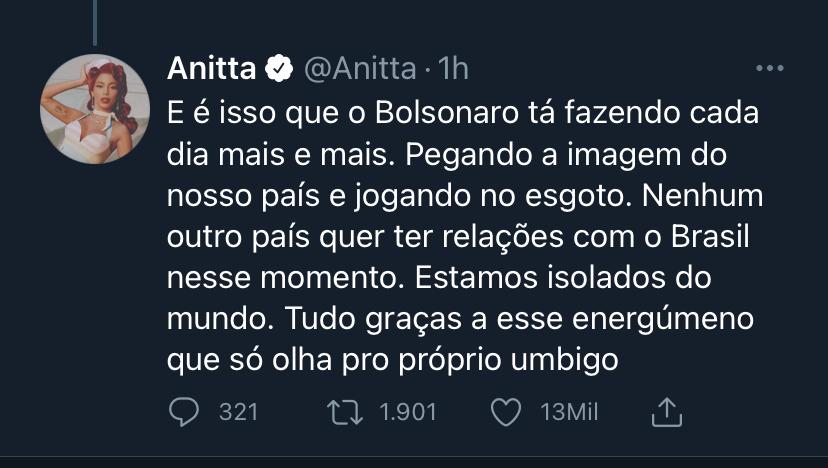Click the thread line above the avatar
This screenshot has height=468, width=828.
[x=95, y=22]
